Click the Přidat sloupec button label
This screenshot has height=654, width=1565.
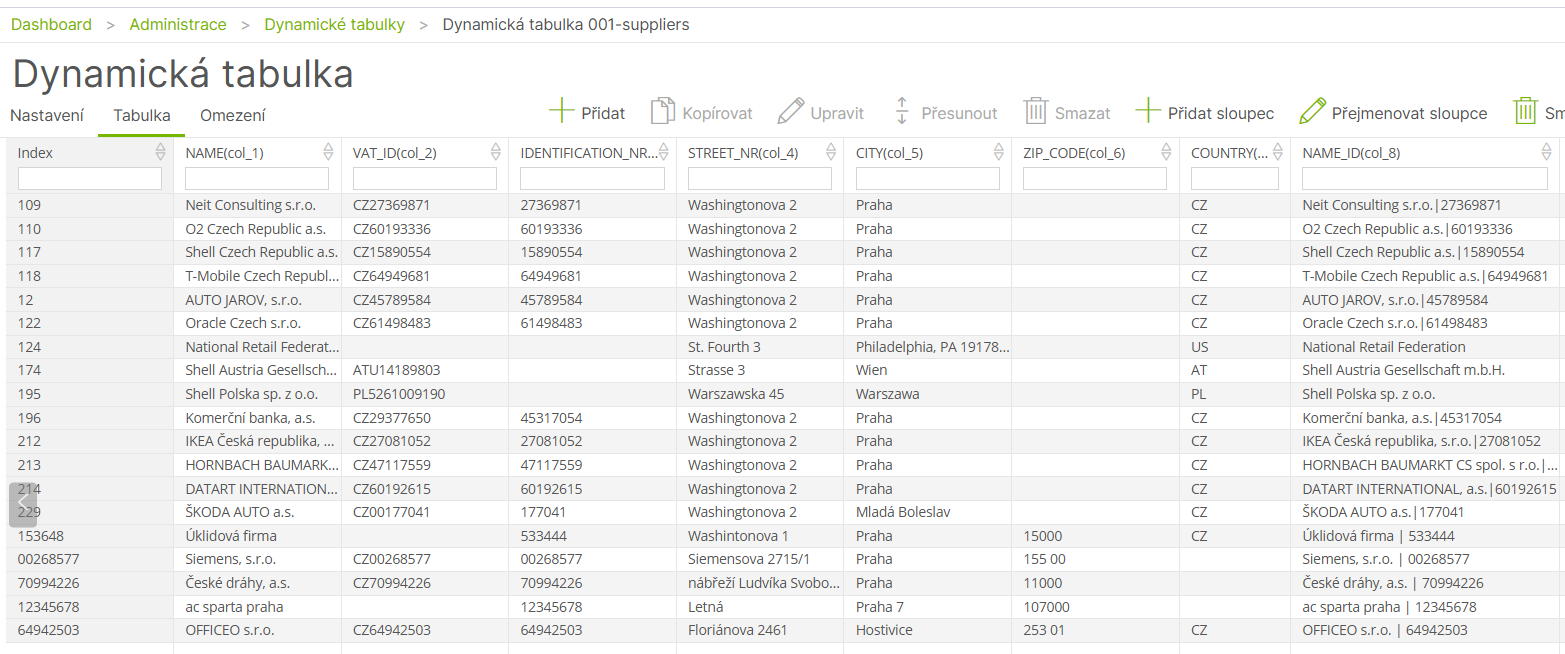[x=1221, y=113]
